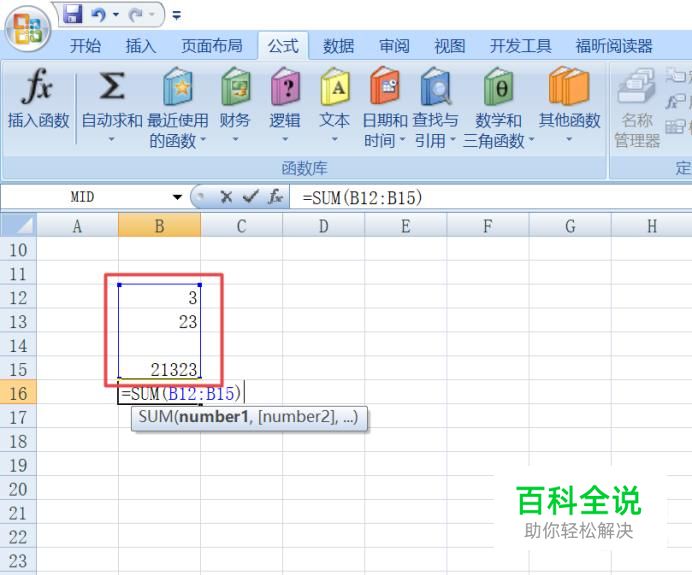Screen dimensions: 692x575
Task: Select row 16 header
Action: tap(18, 393)
